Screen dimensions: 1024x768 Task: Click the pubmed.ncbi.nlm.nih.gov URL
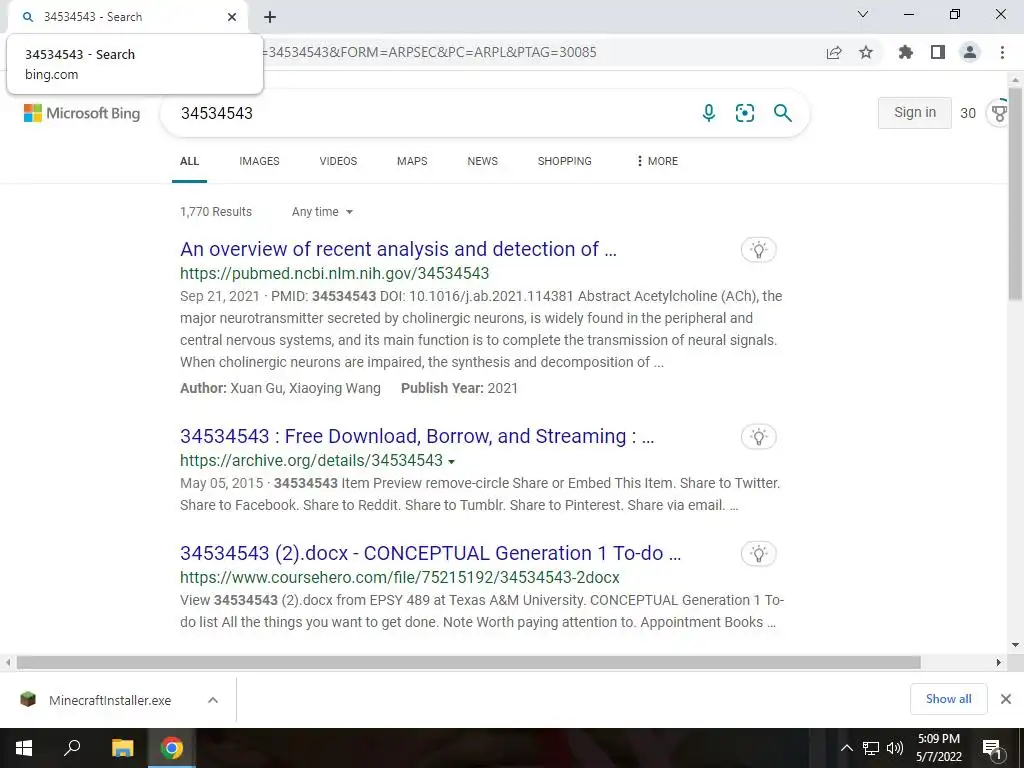[x=334, y=273]
